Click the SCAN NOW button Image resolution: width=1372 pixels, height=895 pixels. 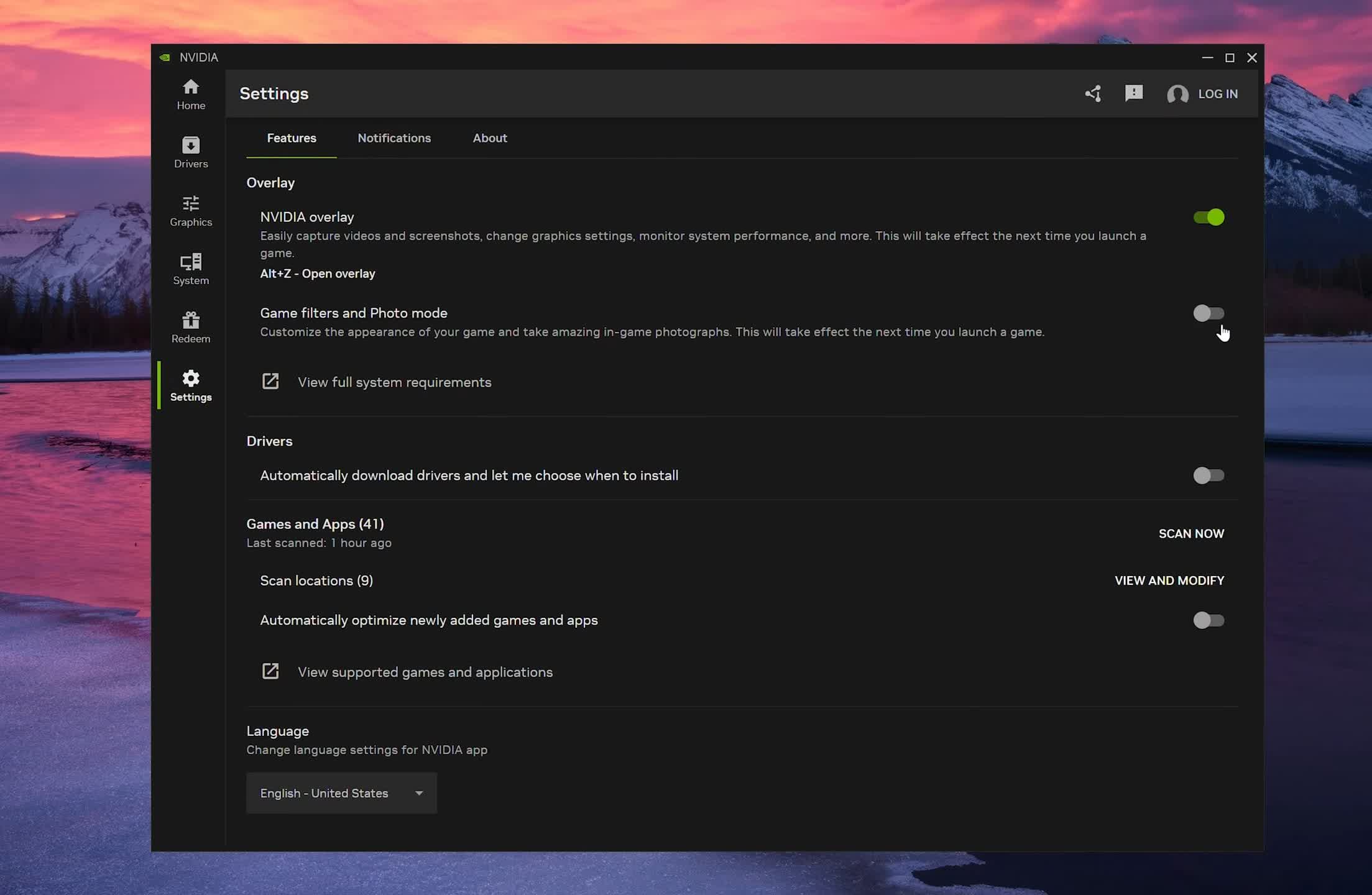1191,534
